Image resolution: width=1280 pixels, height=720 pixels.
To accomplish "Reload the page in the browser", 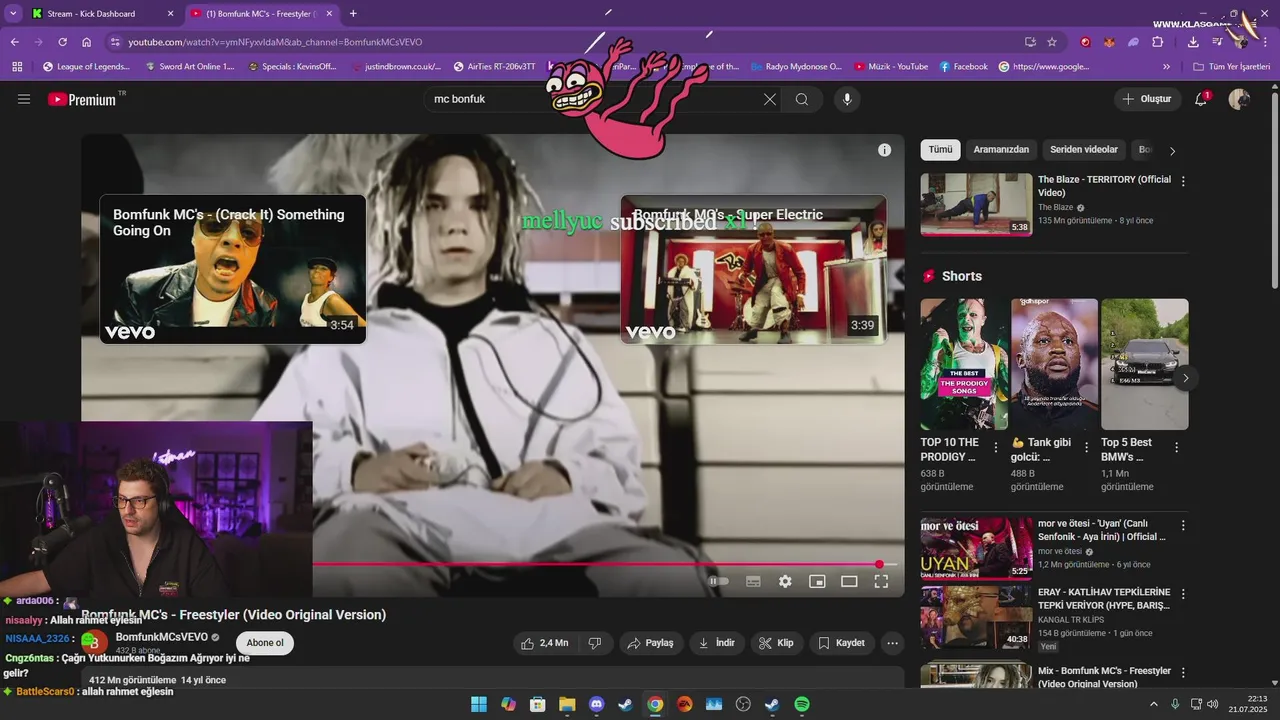I will pos(62,42).
